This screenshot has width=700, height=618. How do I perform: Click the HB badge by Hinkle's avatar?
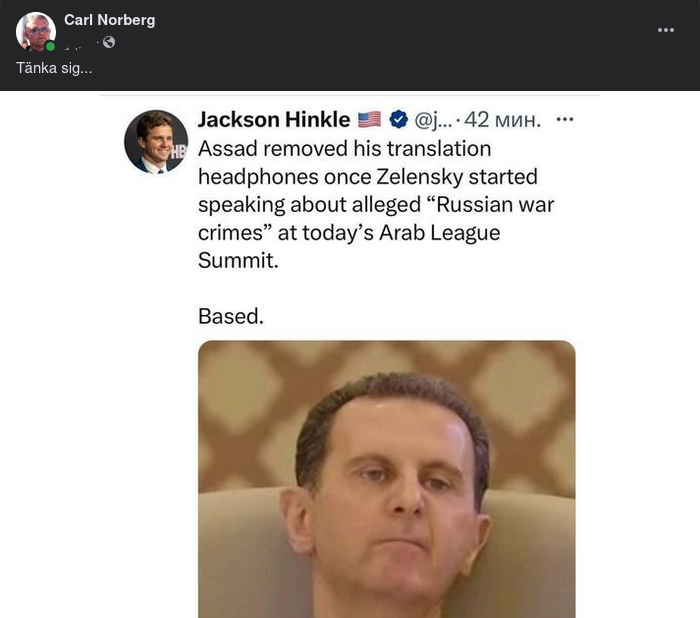coord(180,152)
